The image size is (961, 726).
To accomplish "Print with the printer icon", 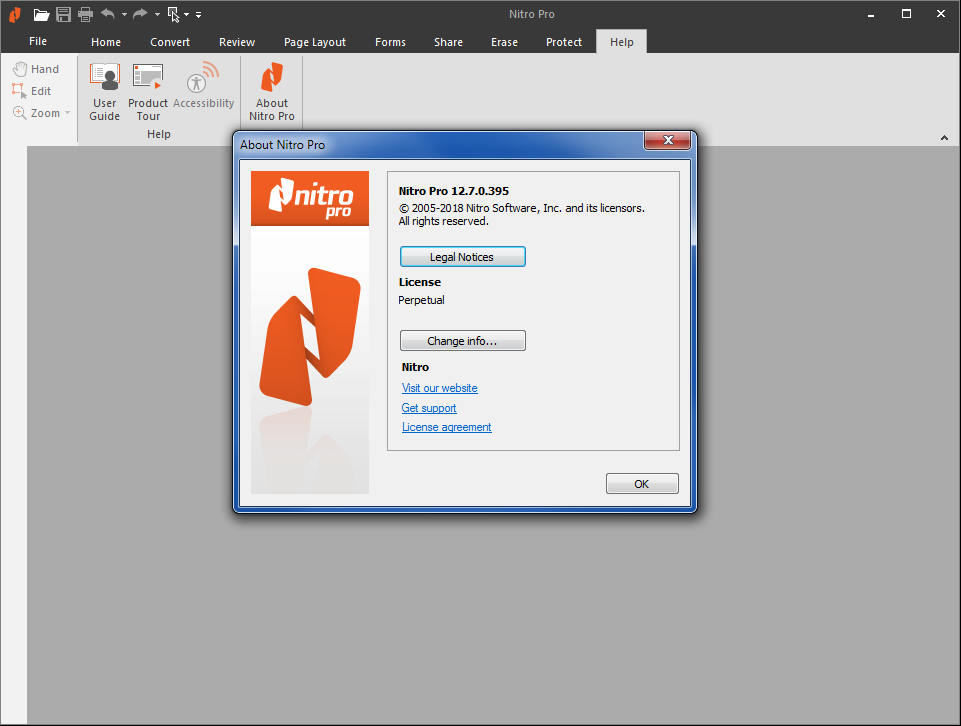I will [86, 14].
